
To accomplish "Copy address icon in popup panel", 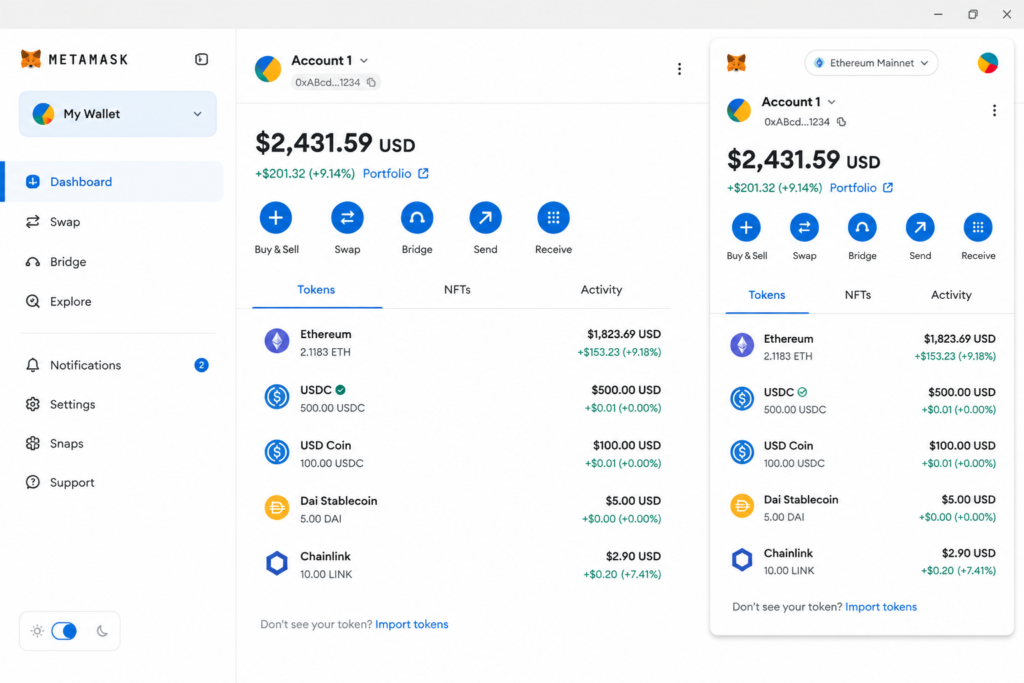I will 841,121.
